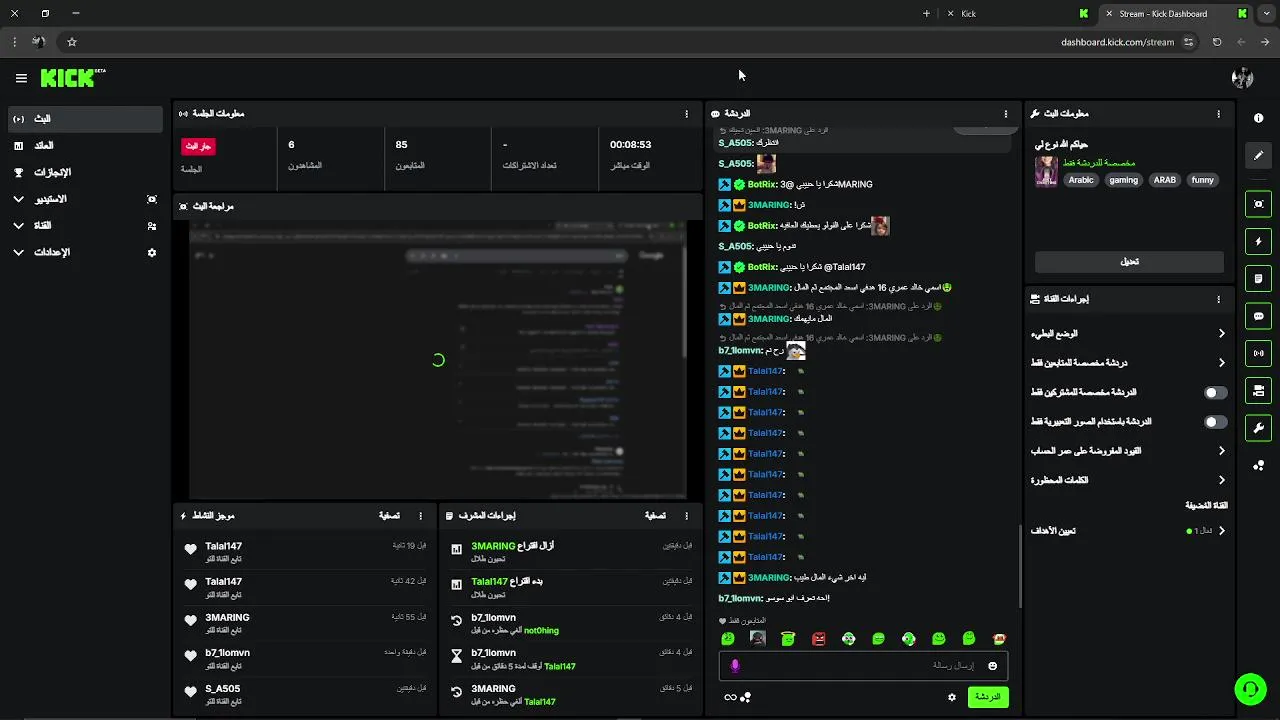The width and height of the screenshot is (1280, 720).
Task: Click the S_A505 entry in activity feed
Action: (305, 695)
